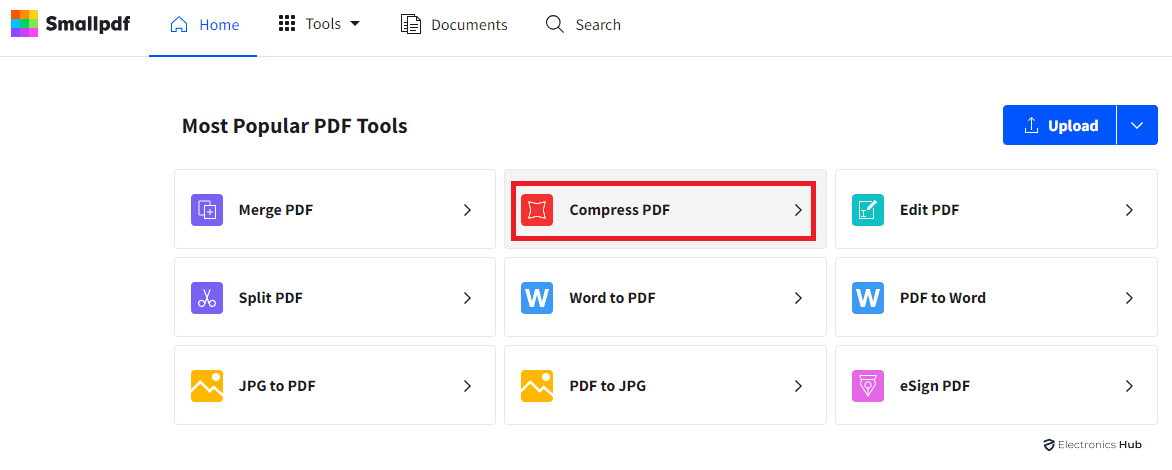The width and height of the screenshot is (1172, 470).
Task: Go to the Home tab
Action: 205,25
